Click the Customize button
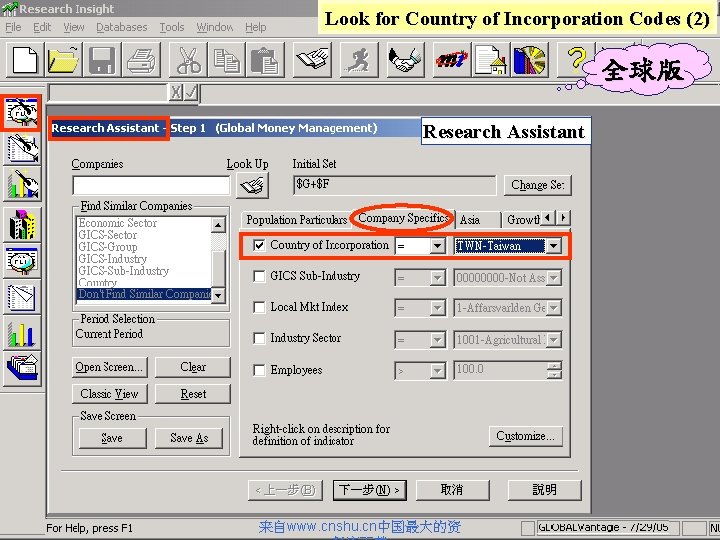The height and width of the screenshot is (540, 720). coord(525,436)
